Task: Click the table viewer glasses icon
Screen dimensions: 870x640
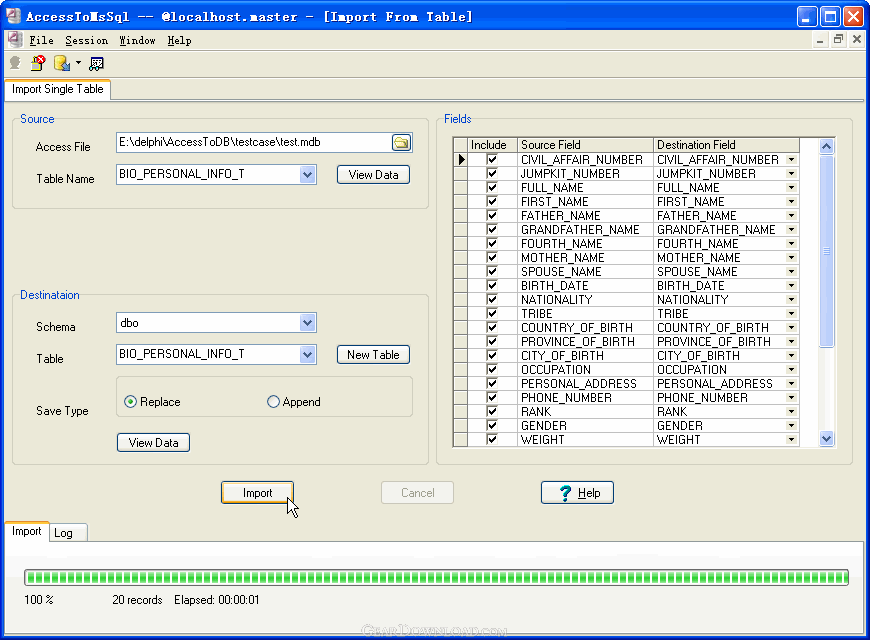Action: coord(96,64)
